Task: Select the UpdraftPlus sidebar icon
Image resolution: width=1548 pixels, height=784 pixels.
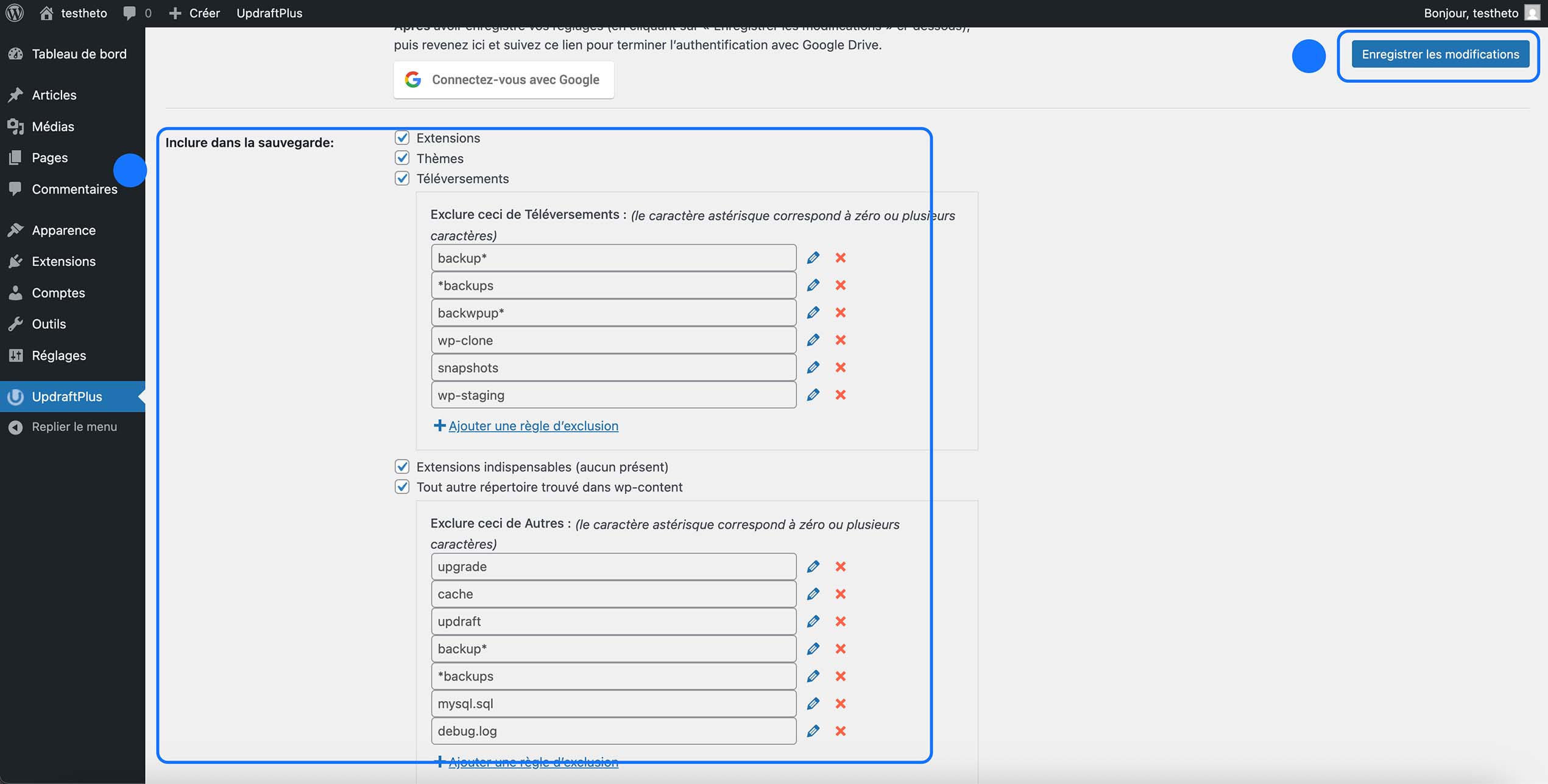Action: tap(15, 397)
